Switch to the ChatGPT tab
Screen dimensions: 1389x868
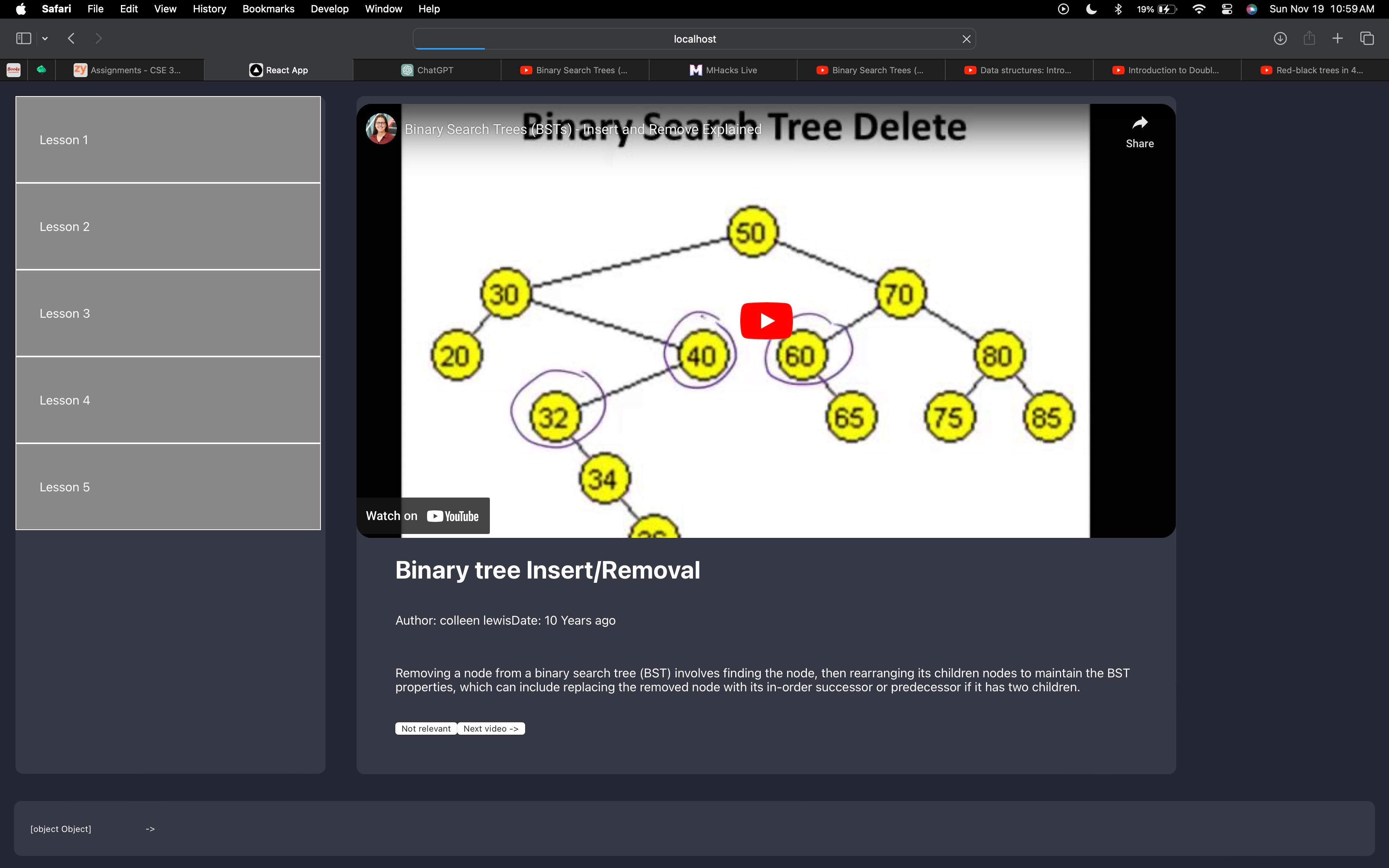(x=427, y=70)
